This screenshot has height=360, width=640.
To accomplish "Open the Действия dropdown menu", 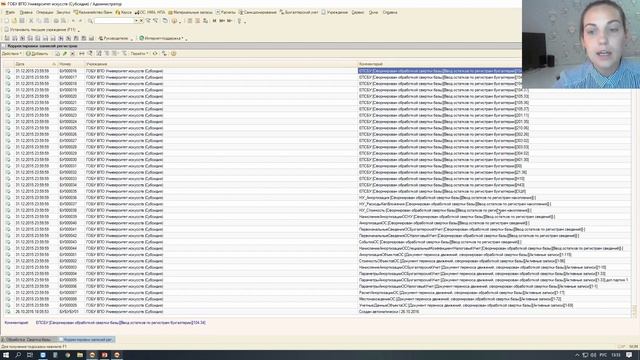I will coord(11,53).
